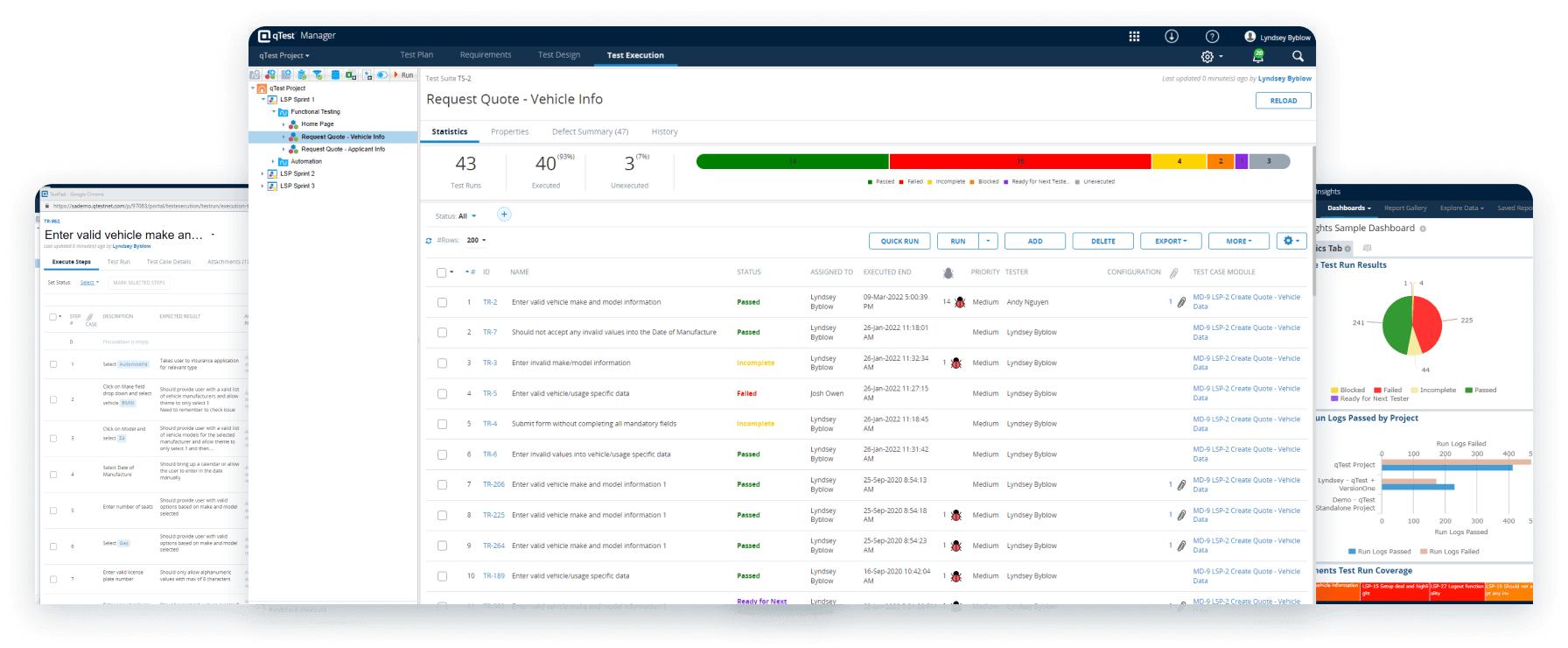Check the checkbox for TR-2 row

442,302
